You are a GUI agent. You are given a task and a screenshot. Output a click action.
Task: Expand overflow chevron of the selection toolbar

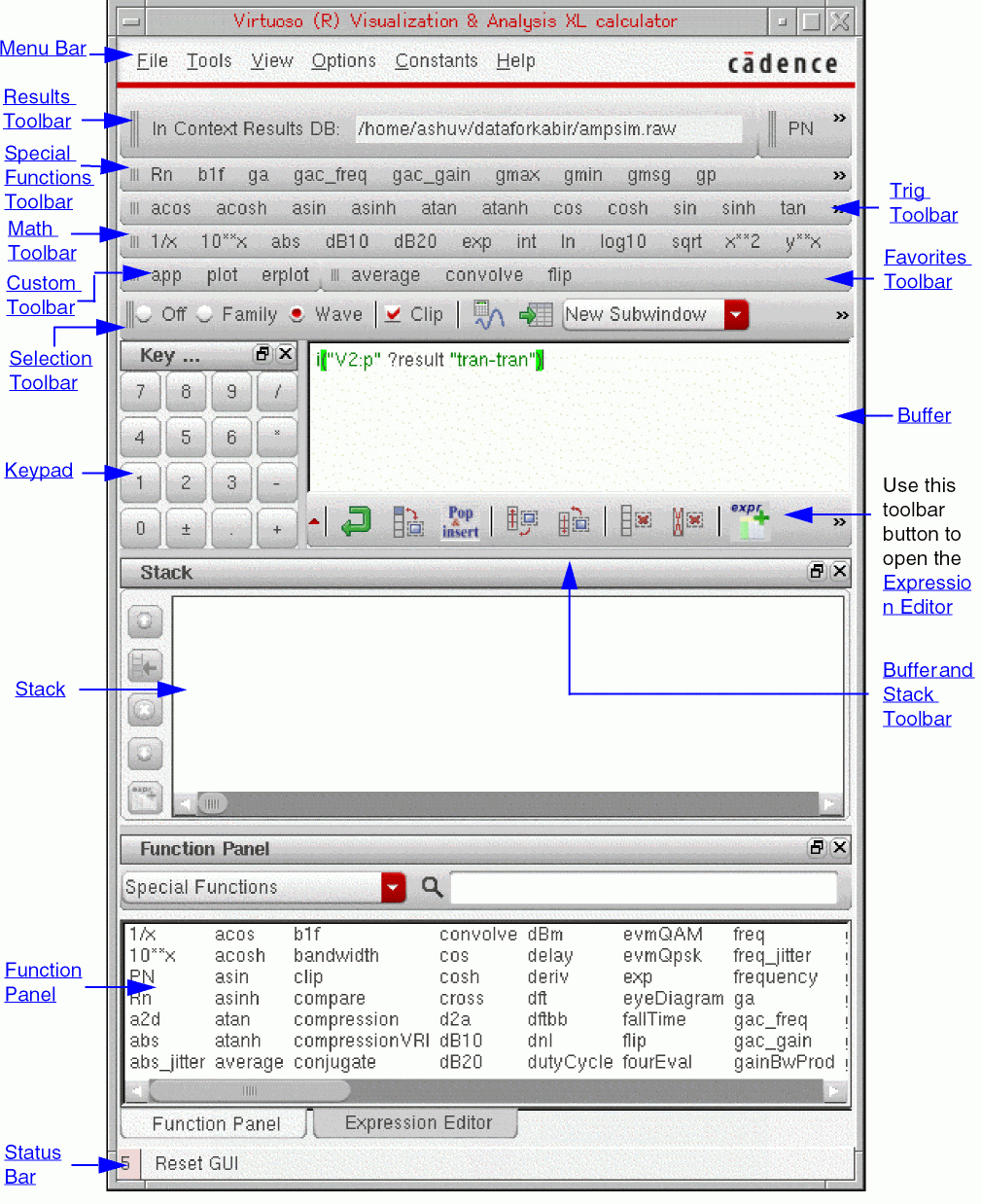point(842,315)
